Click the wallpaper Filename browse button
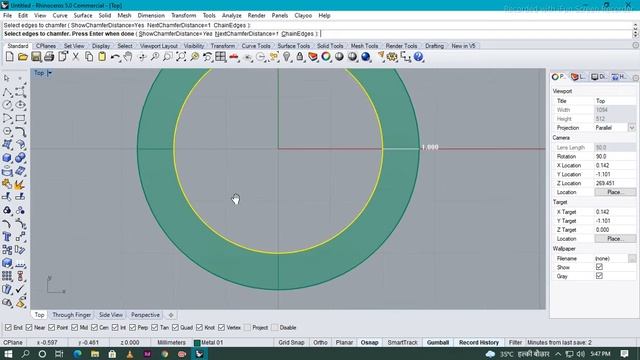The height and width of the screenshot is (360, 640). [632, 258]
